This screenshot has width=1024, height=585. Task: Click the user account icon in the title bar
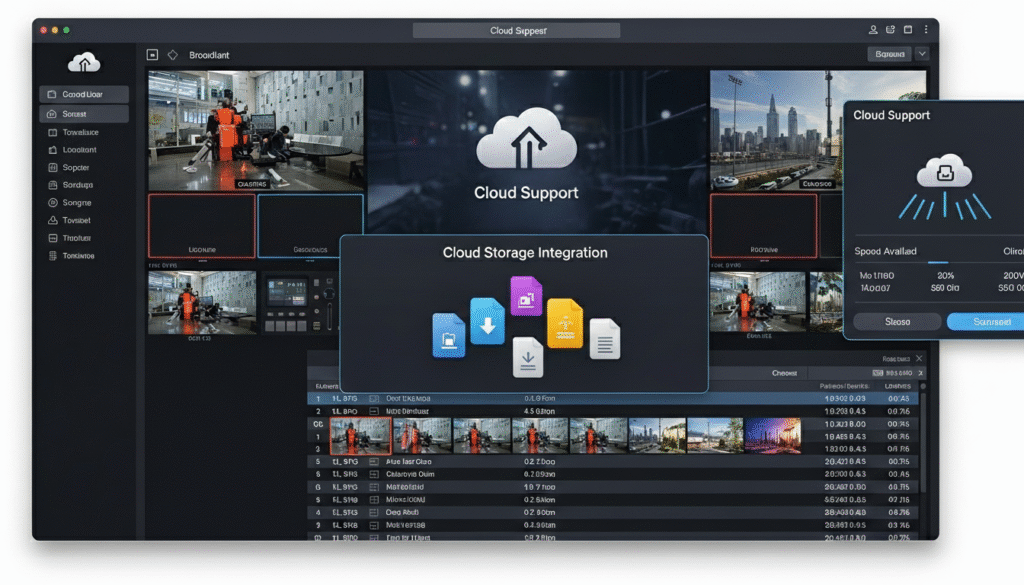(873, 29)
